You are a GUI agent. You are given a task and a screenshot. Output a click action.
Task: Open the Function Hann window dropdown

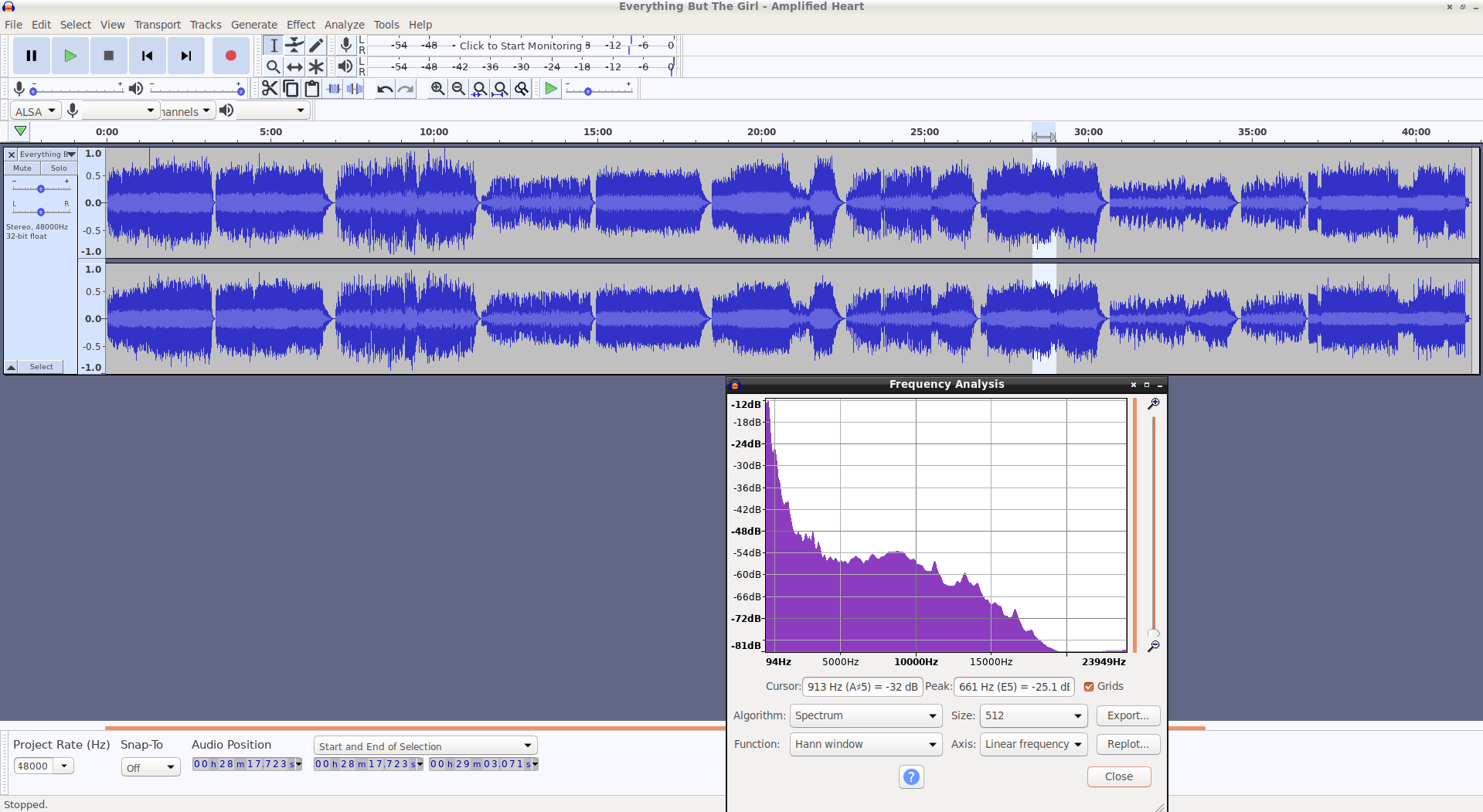(866, 744)
